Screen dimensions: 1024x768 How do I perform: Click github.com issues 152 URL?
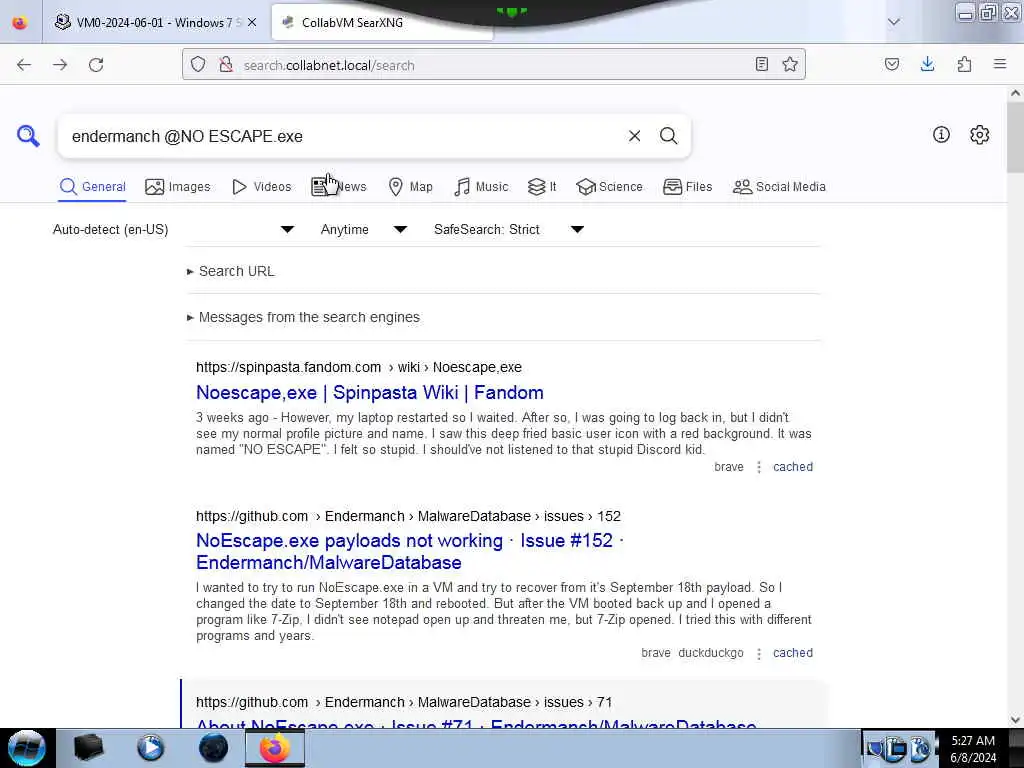coord(408,516)
